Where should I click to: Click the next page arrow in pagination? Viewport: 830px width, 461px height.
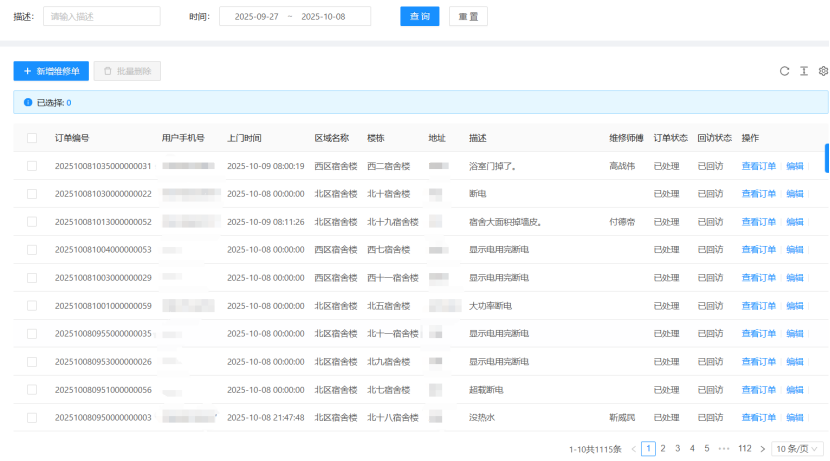763,449
